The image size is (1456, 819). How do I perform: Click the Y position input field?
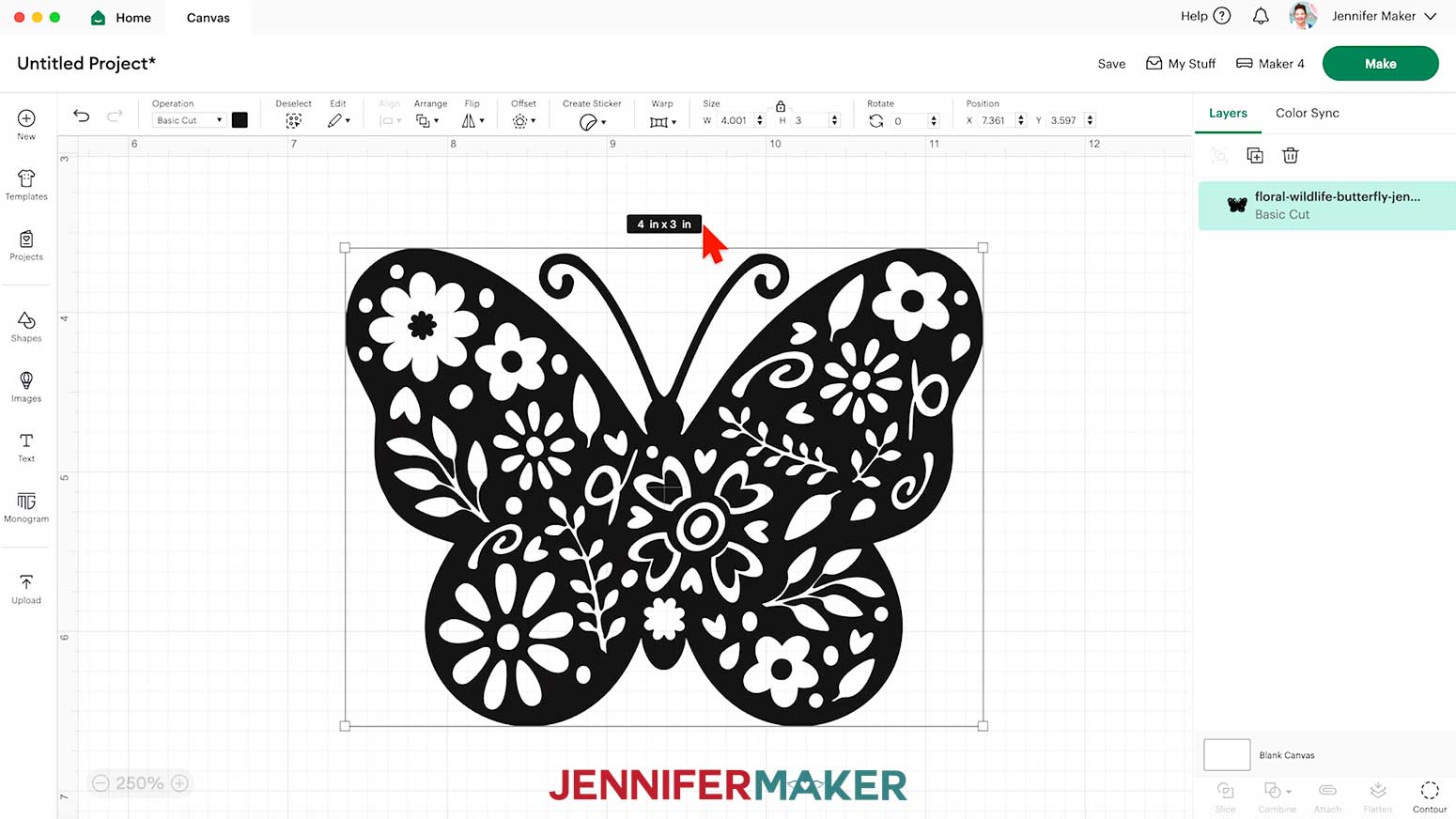point(1066,120)
